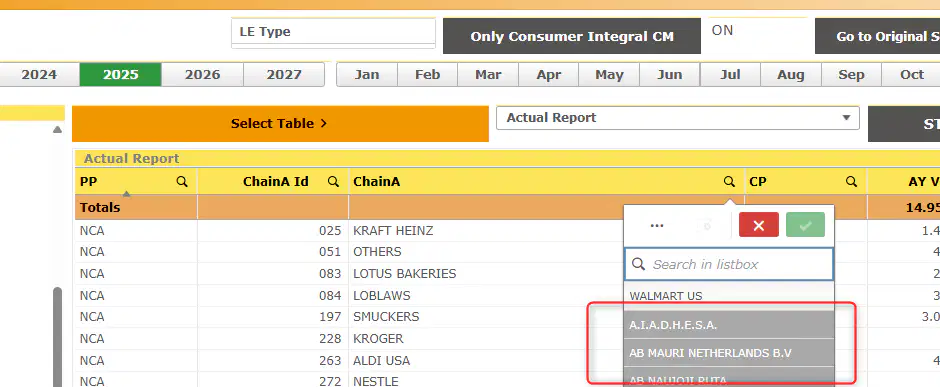Image resolution: width=940 pixels, height=387 pixels.
Task: Click the ChainA Id column header
Action: pos(276,182)
